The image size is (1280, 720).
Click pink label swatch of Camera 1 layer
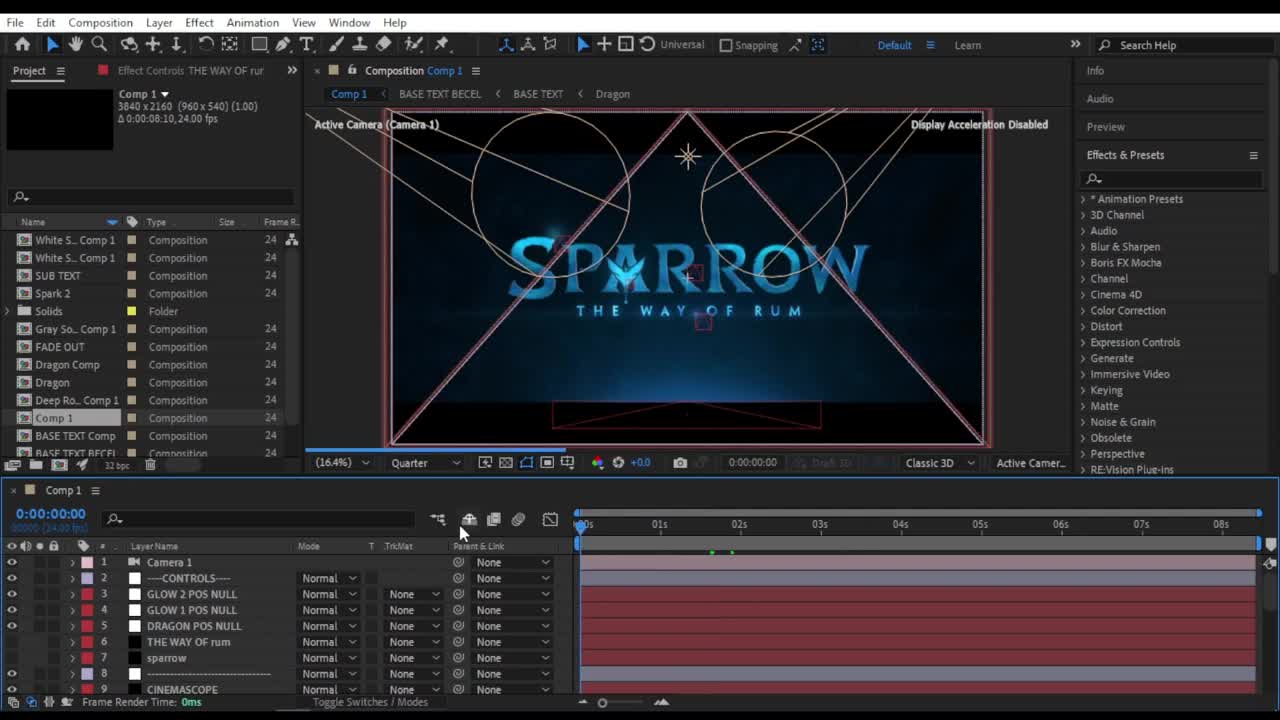[x=87, y=562]
